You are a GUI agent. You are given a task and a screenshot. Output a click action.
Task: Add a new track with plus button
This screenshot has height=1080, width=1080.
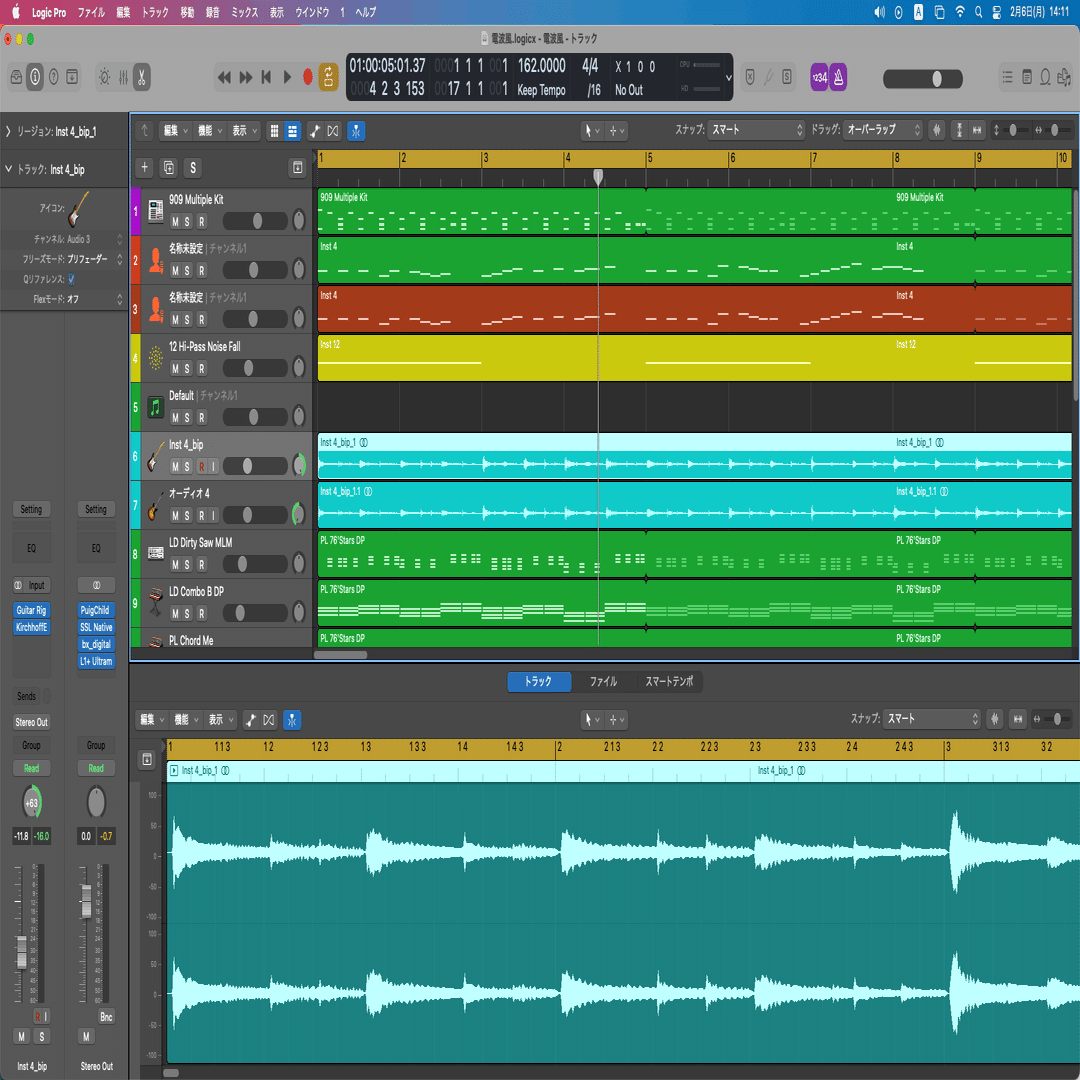[x=145, y=167]
